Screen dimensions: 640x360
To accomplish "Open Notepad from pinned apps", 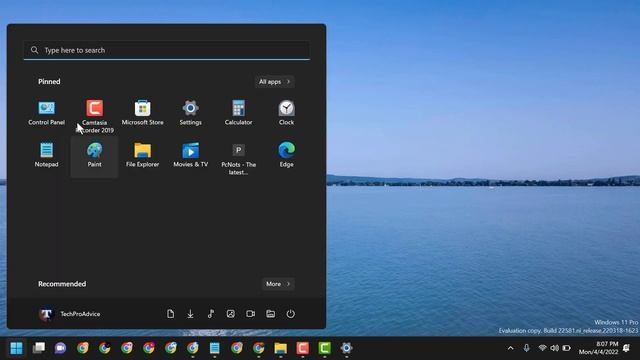I will 46,155.
